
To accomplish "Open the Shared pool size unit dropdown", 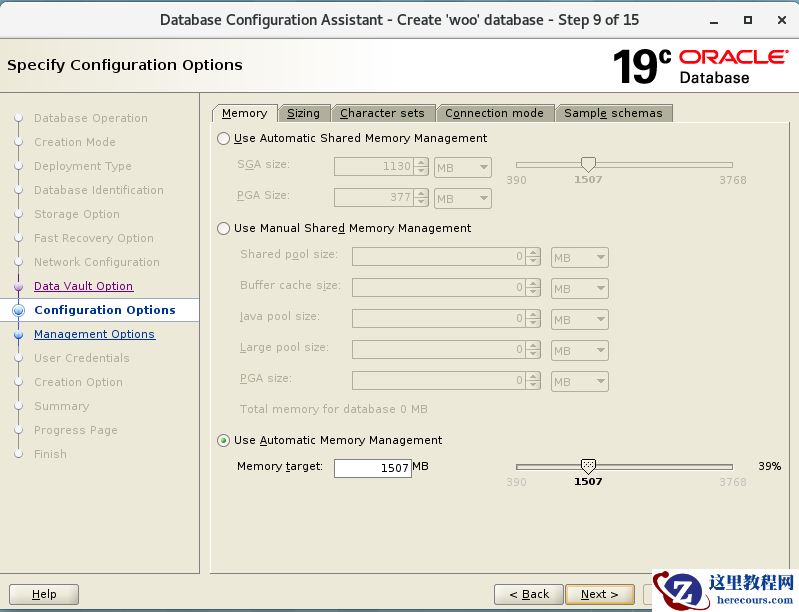I will tap(580, 258).
